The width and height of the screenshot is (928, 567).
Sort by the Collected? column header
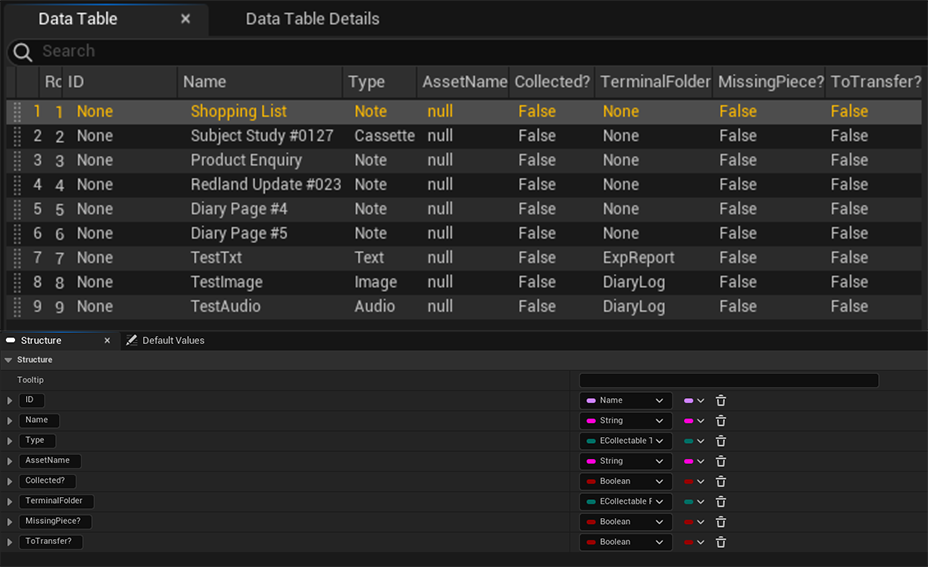click(552, 82)
